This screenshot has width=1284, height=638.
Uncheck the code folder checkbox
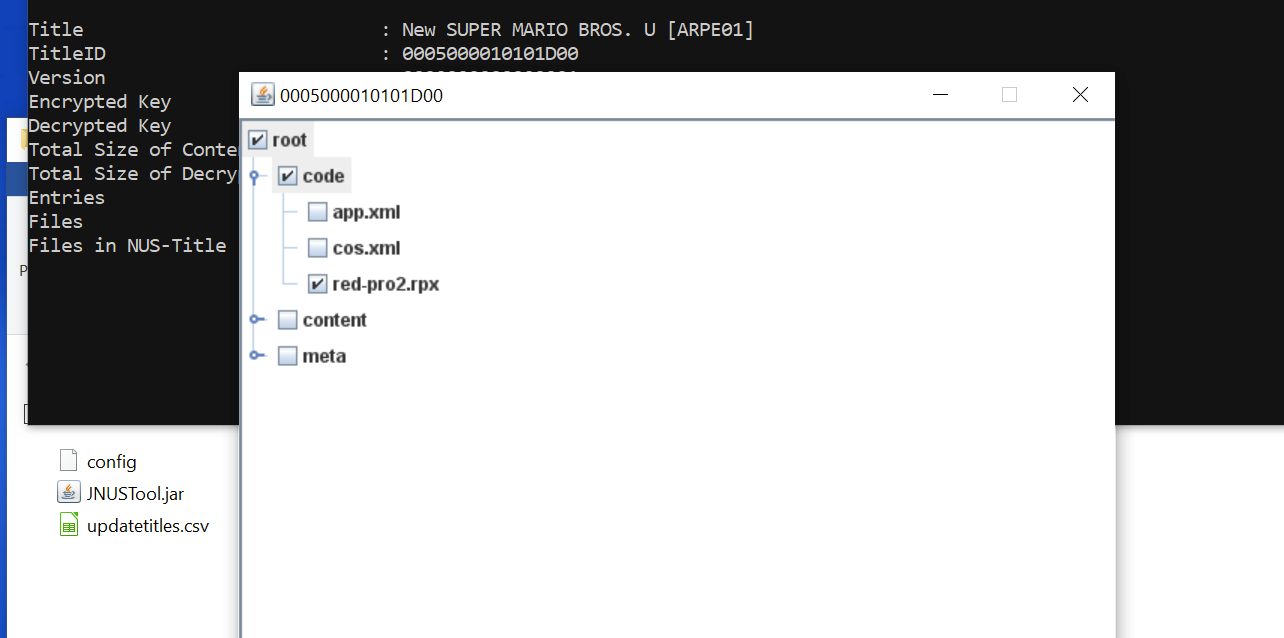[x=288, y=176]
